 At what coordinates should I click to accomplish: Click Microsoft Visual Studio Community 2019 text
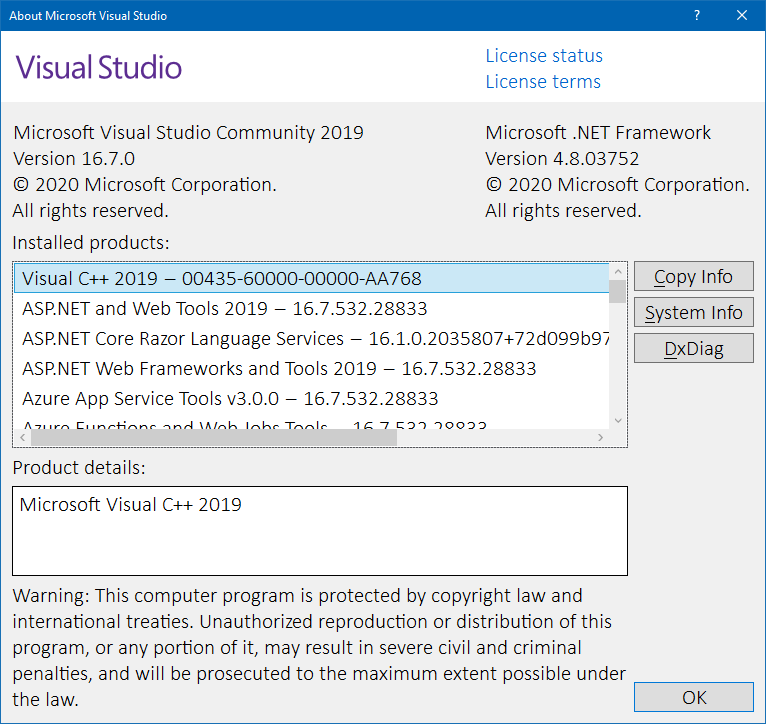tap(188, 133)
